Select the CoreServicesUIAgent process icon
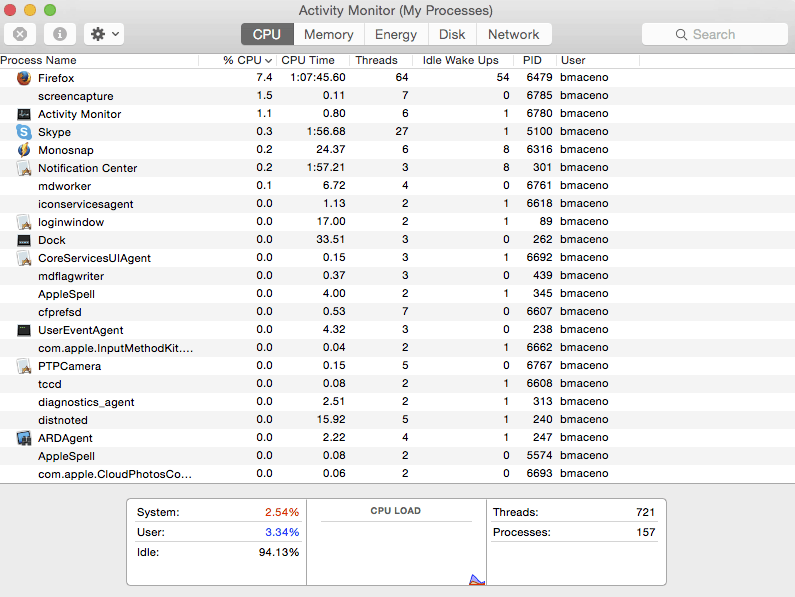This screenshot has width=795, height=597. point(24,258)
